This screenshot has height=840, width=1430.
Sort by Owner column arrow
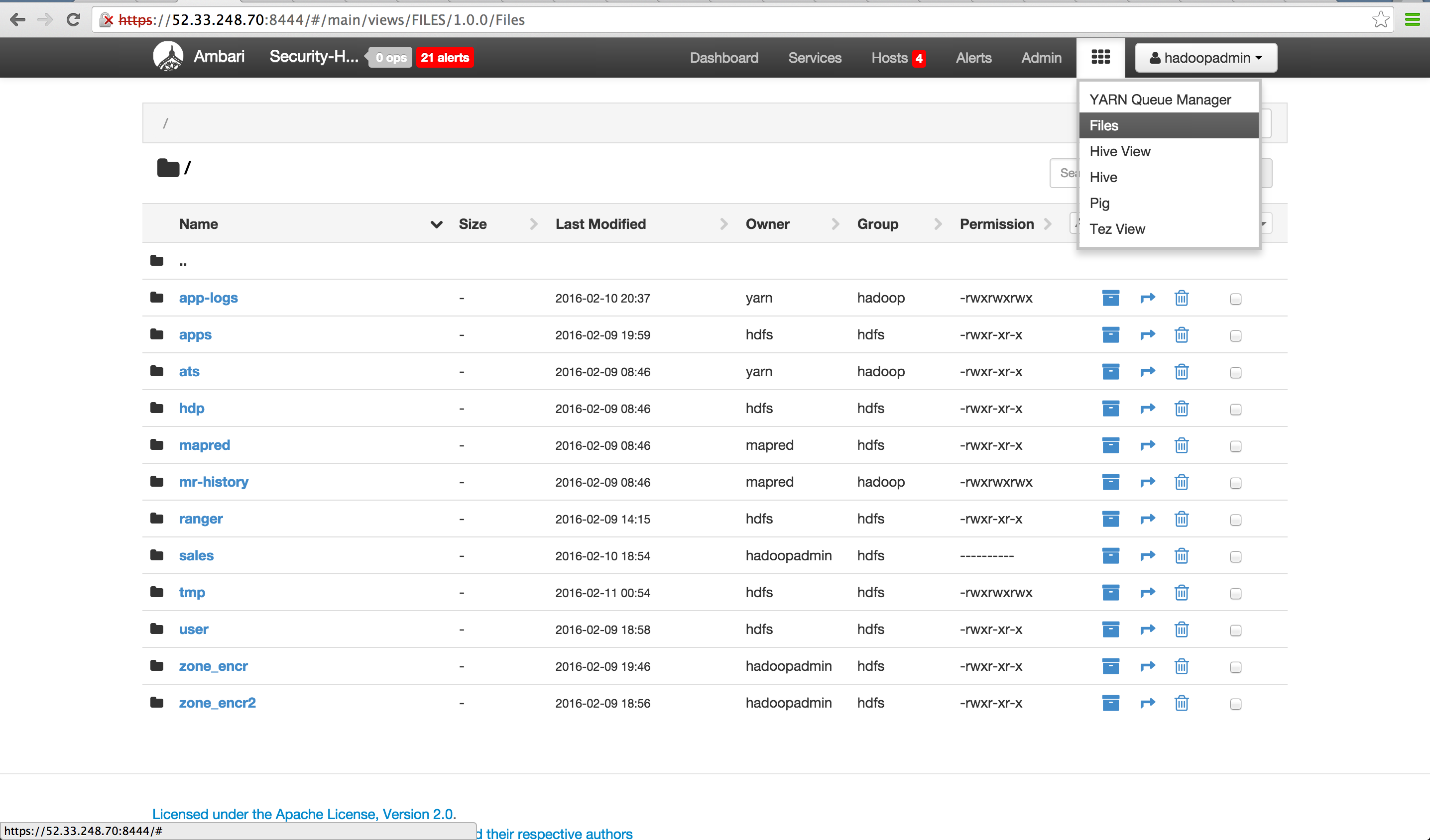tap(834, 224)
